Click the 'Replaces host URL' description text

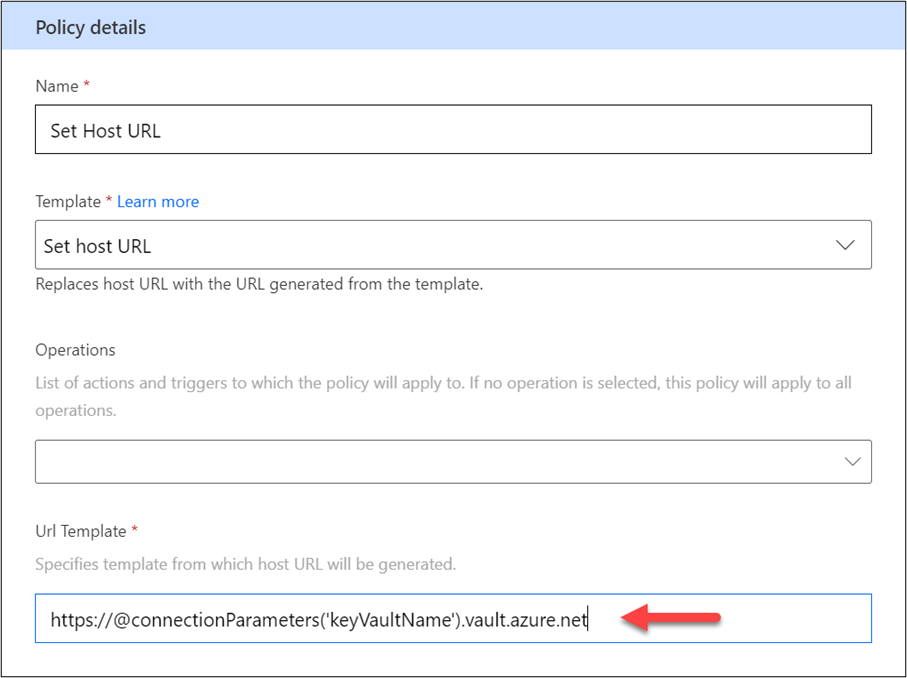coord(259,283)
